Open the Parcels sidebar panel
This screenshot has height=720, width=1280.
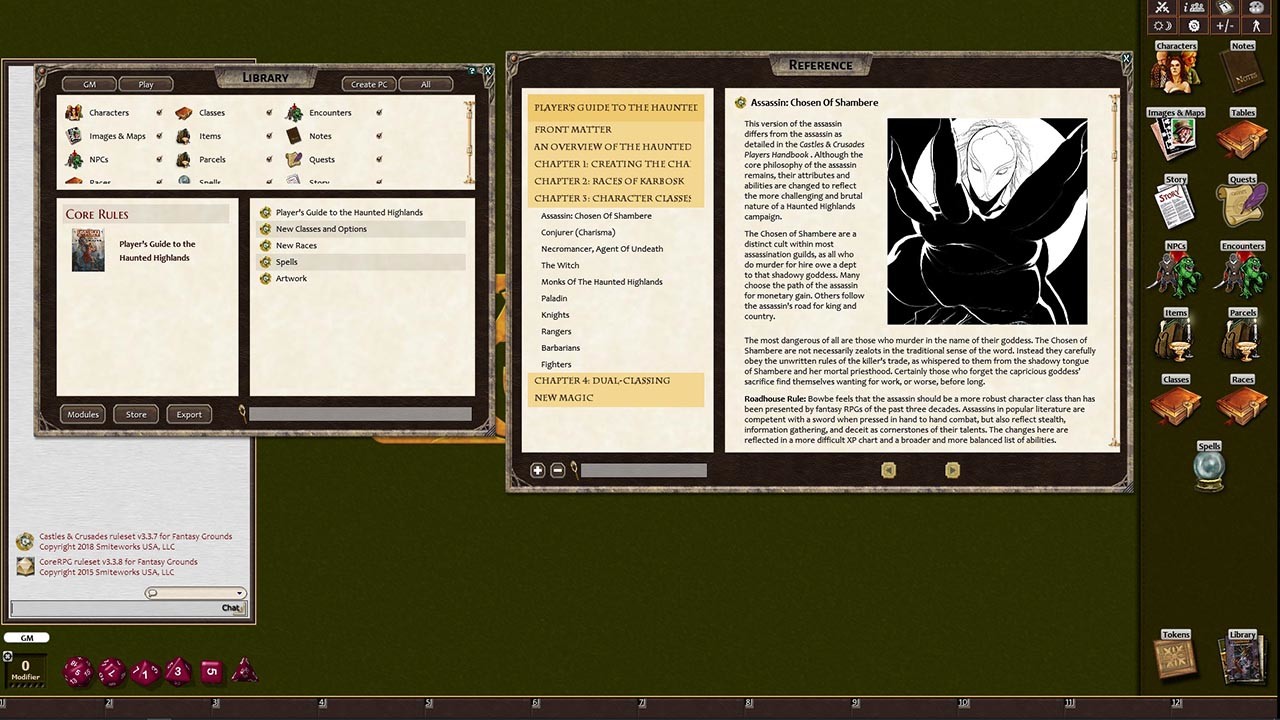[x=1242, y=335]
